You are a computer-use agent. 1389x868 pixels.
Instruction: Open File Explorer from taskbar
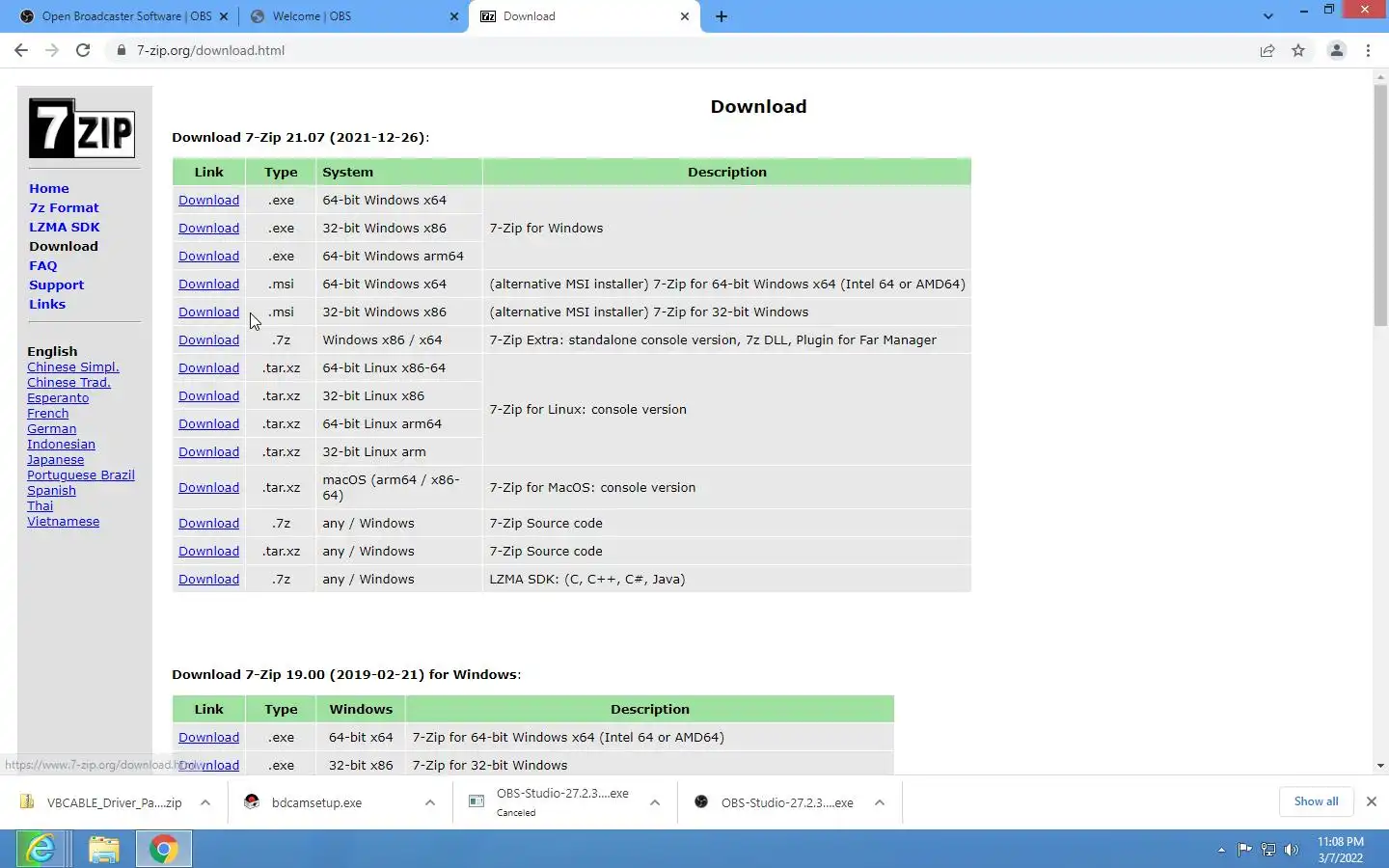pos(103,849)
